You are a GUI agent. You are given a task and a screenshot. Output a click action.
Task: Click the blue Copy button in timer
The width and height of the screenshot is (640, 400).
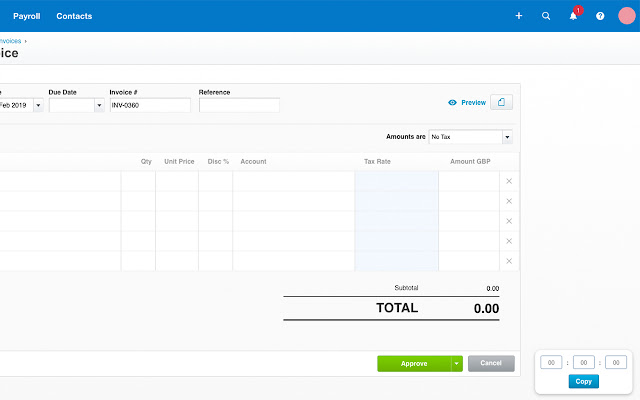tap(584, 381)
